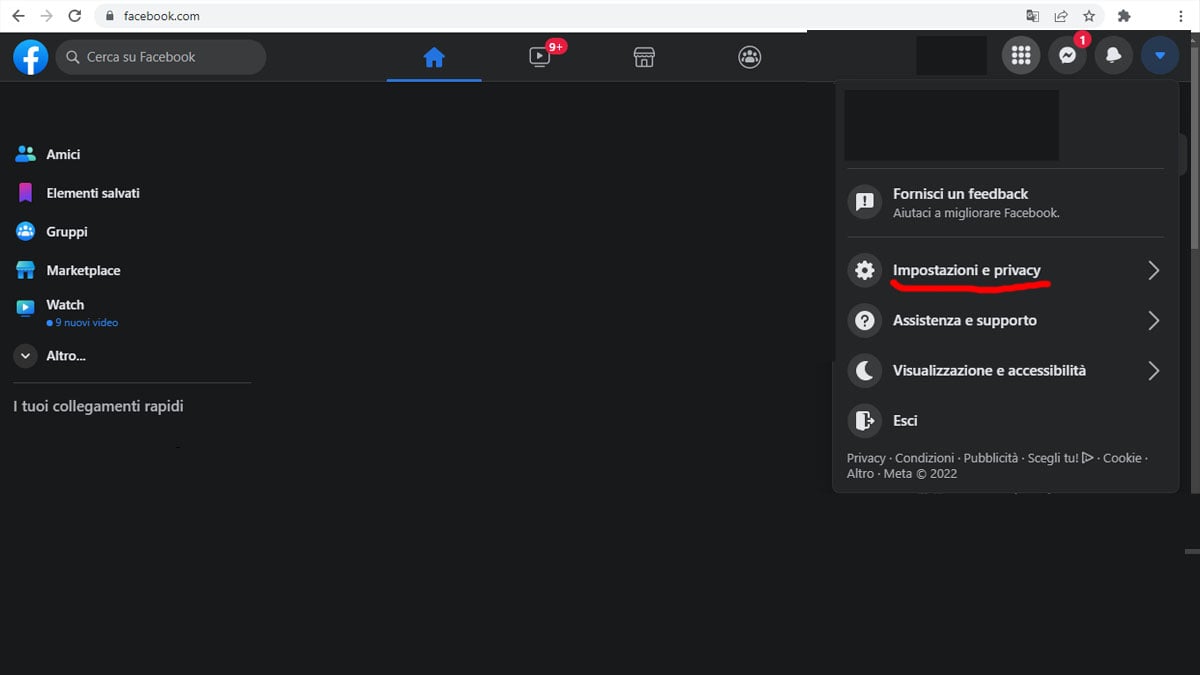
Task: Open the Cookie footer link
Action: pos(1121,458)
